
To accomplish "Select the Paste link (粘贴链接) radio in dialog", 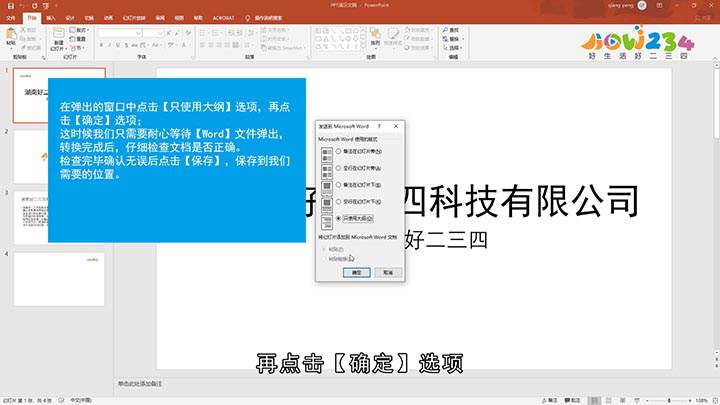I will click(324, 259).
